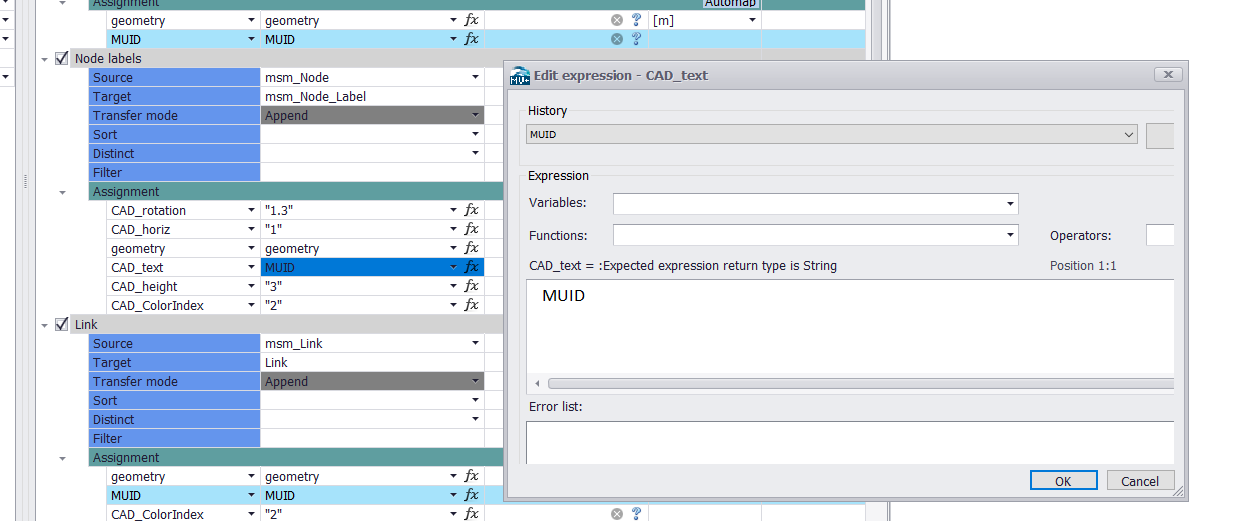Open Source dropdown showing msm_Node

tap(476, 77)
